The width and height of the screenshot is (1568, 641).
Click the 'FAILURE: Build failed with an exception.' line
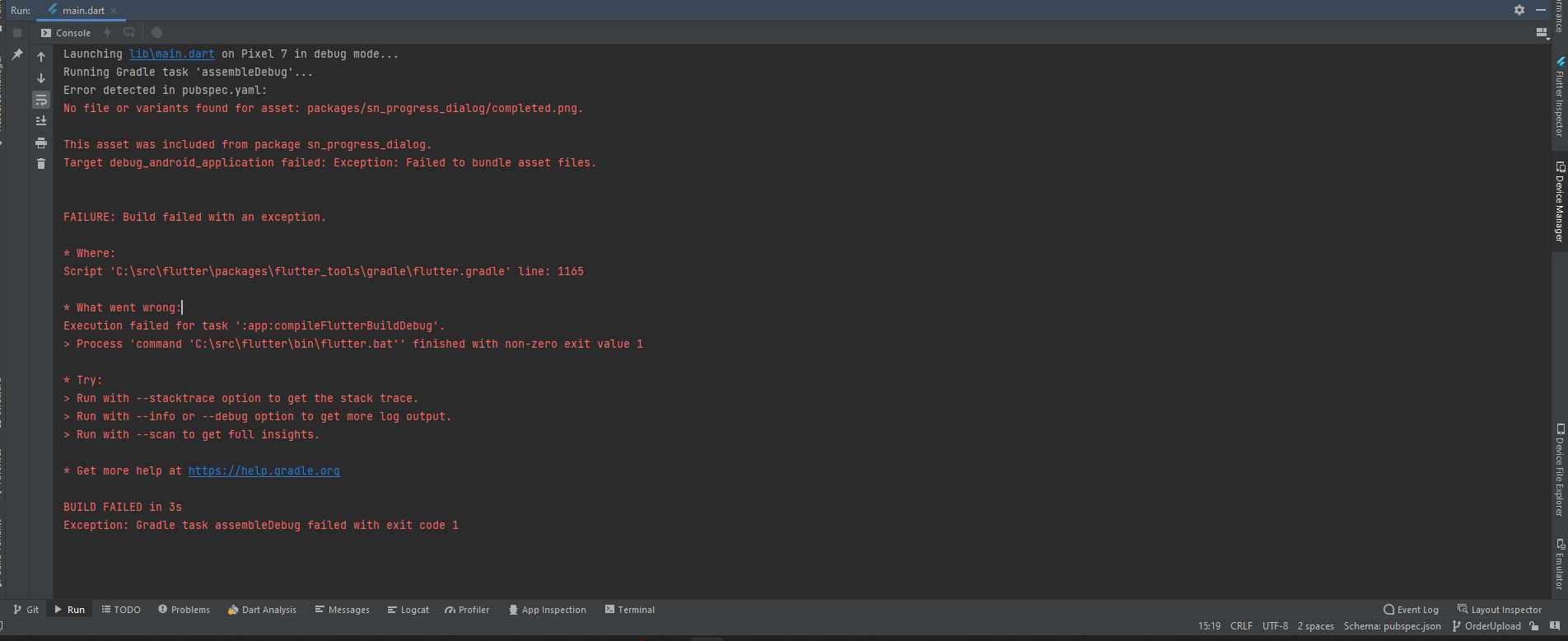[194, 218]
